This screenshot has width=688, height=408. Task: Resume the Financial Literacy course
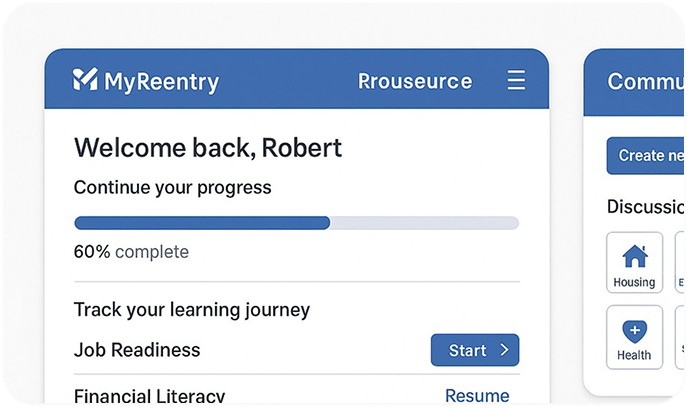coord(477,396)
